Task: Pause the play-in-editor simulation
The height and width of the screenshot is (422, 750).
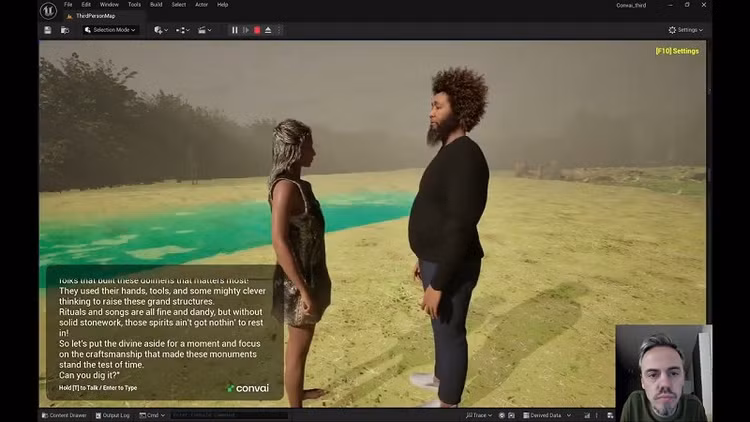Action: [x=235, y=30]
